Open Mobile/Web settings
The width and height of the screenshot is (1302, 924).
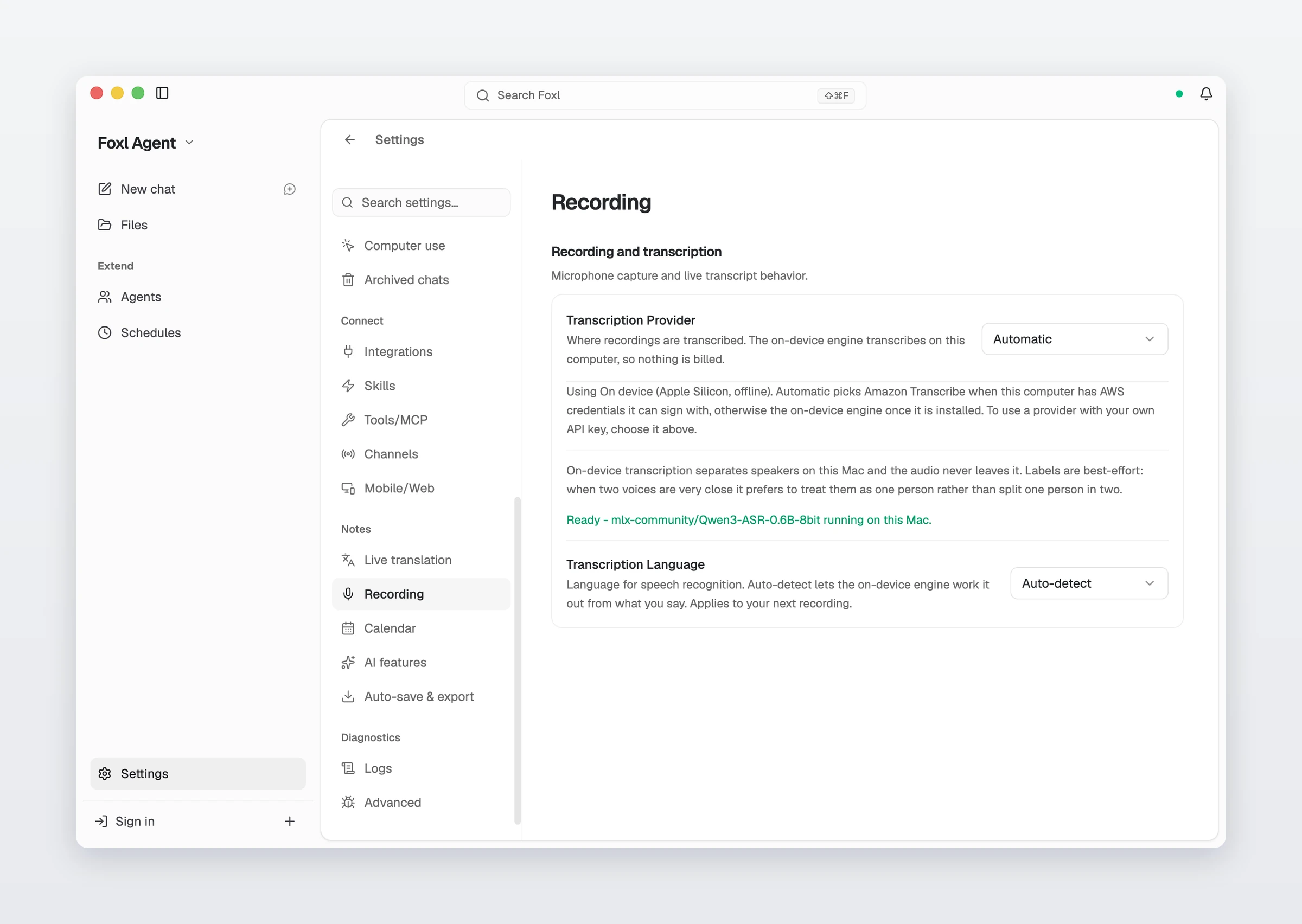click(421, 488)
